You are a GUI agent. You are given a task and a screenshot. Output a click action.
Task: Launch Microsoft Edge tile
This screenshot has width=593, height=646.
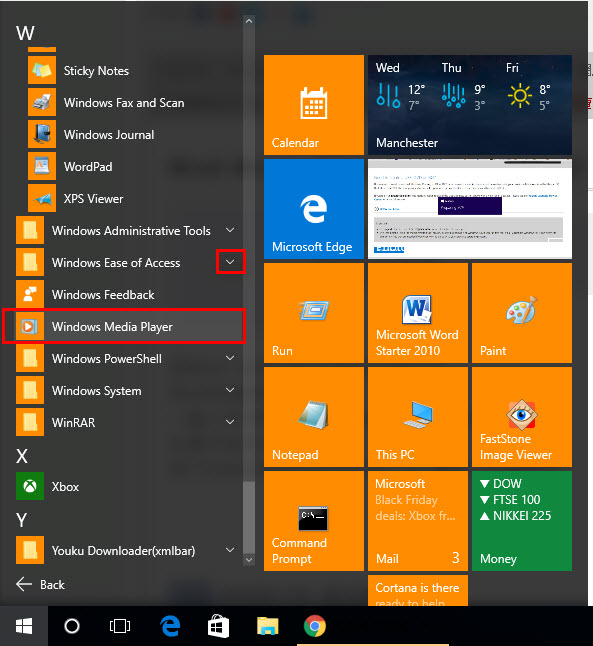pos(314,209)
